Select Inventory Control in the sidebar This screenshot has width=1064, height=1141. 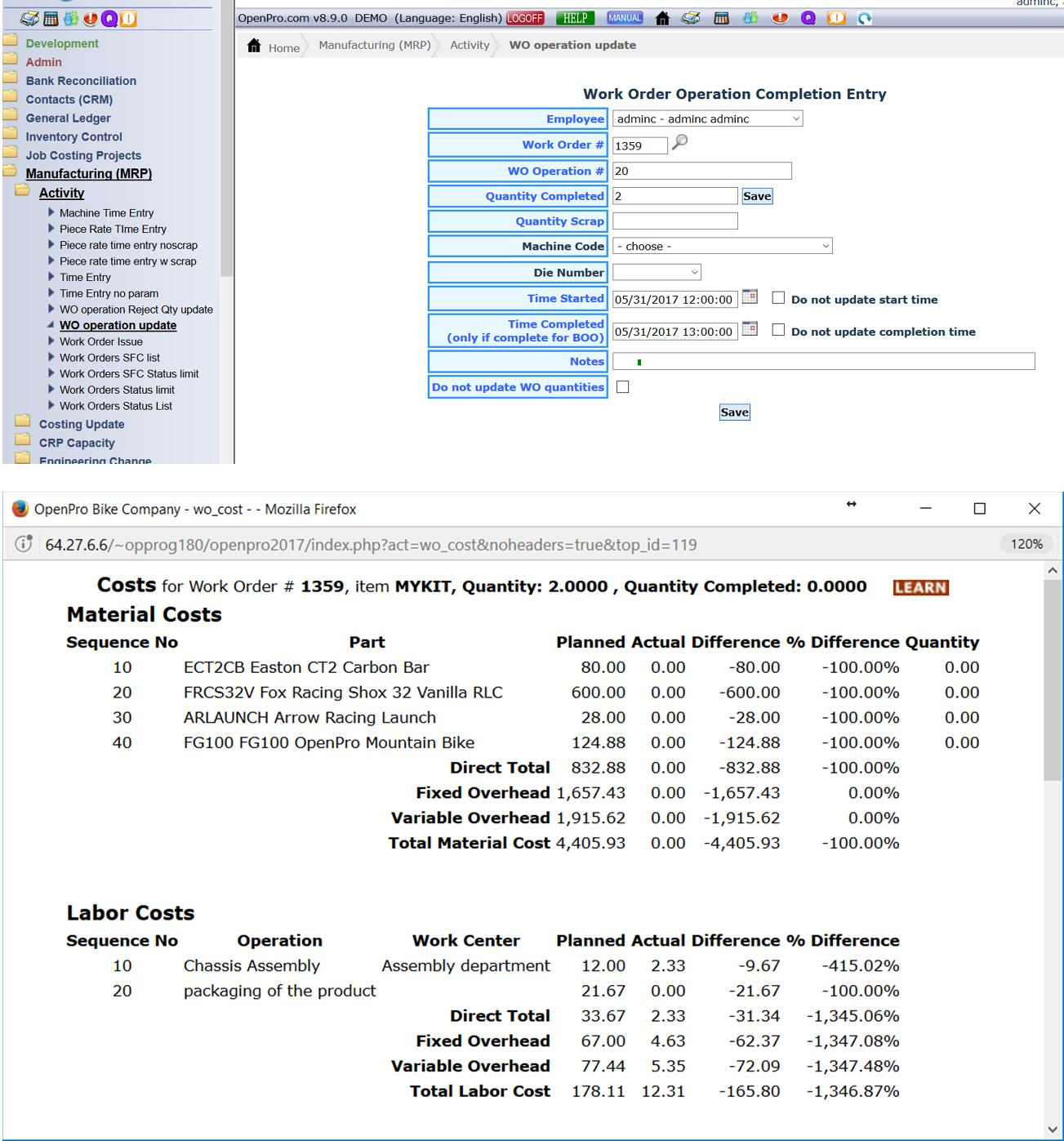pos(73,137)
